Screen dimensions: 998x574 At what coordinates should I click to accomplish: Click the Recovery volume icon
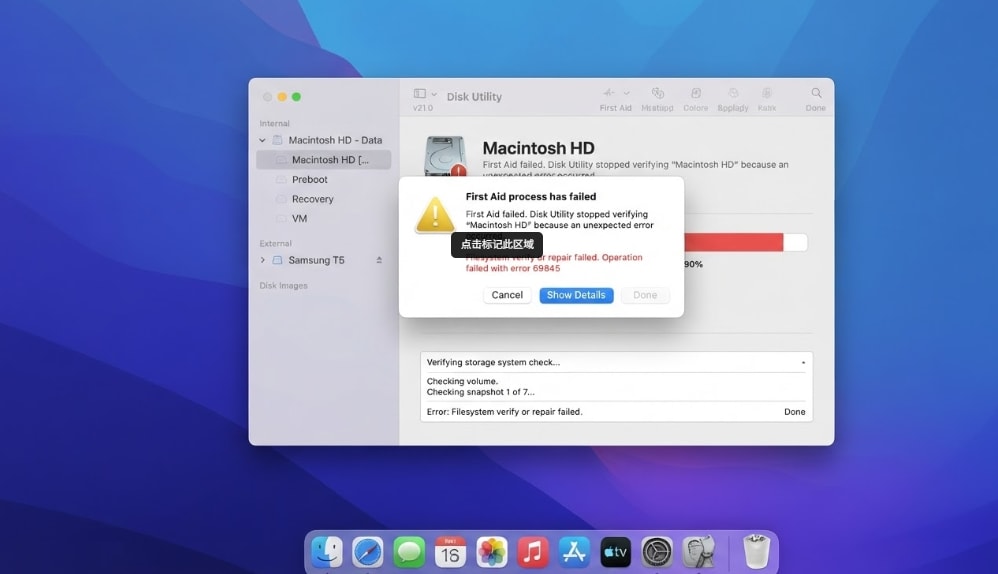[x=281, y=199]
